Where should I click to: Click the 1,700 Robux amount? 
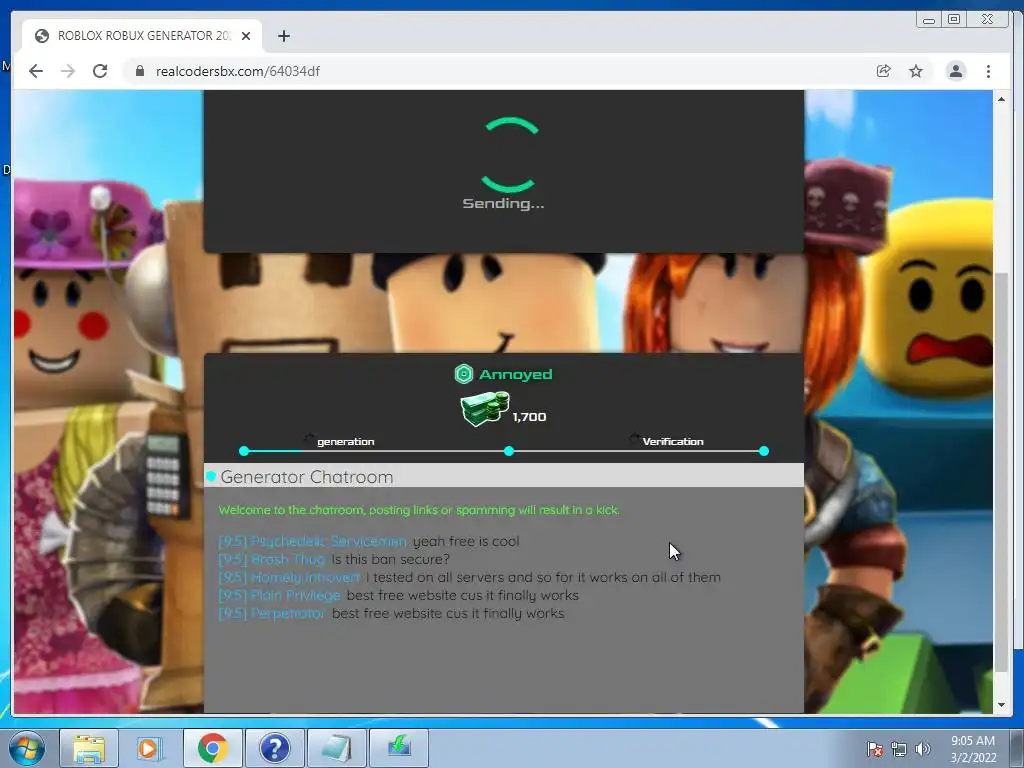(529, 417)
